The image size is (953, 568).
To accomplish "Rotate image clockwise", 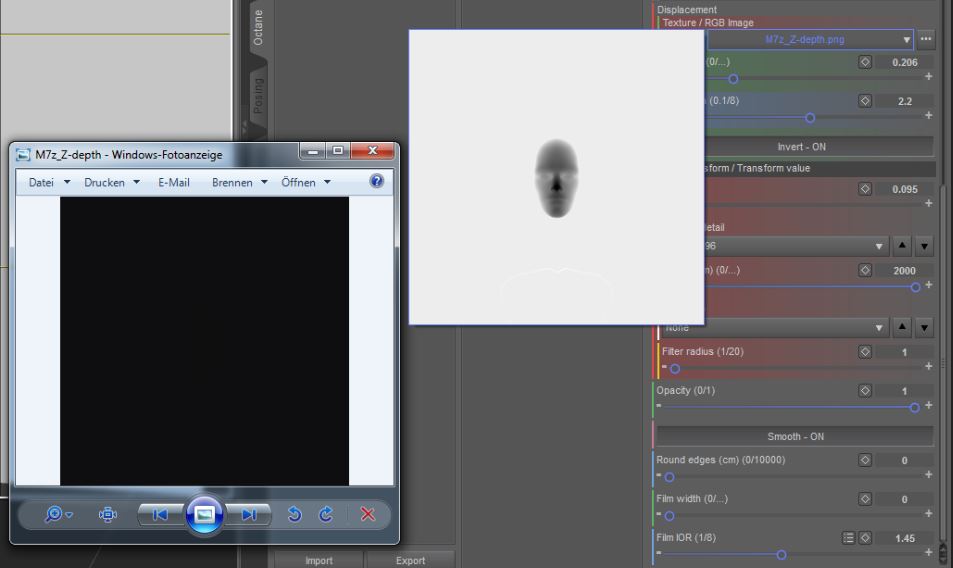I will pyautogui.click(x=326, y=515).
